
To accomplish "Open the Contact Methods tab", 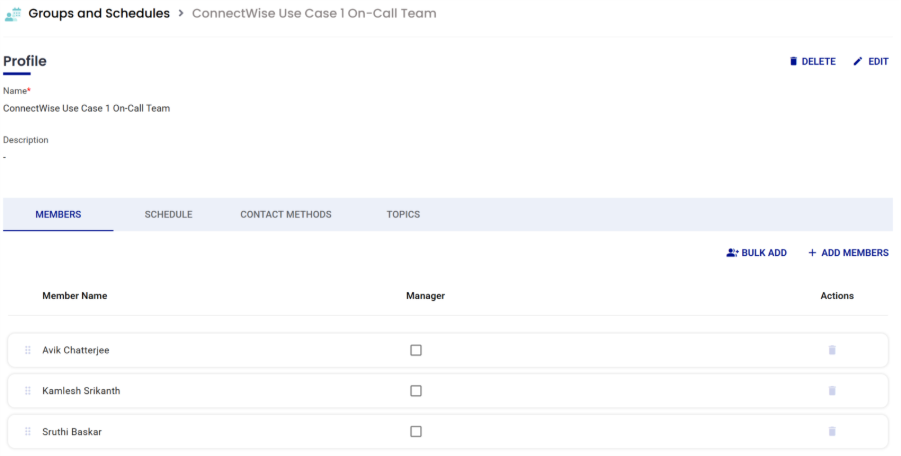I will click(286, 214).
